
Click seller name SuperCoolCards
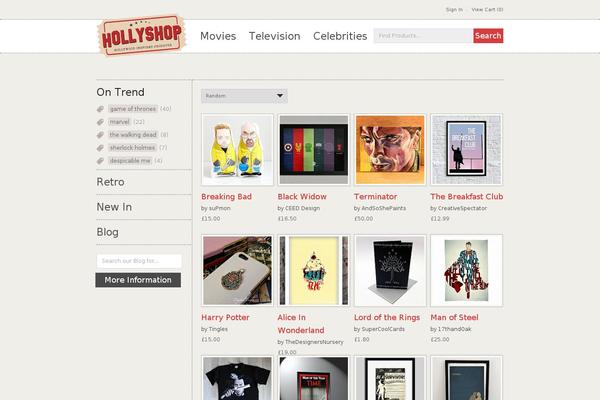(x=383, y=329)
